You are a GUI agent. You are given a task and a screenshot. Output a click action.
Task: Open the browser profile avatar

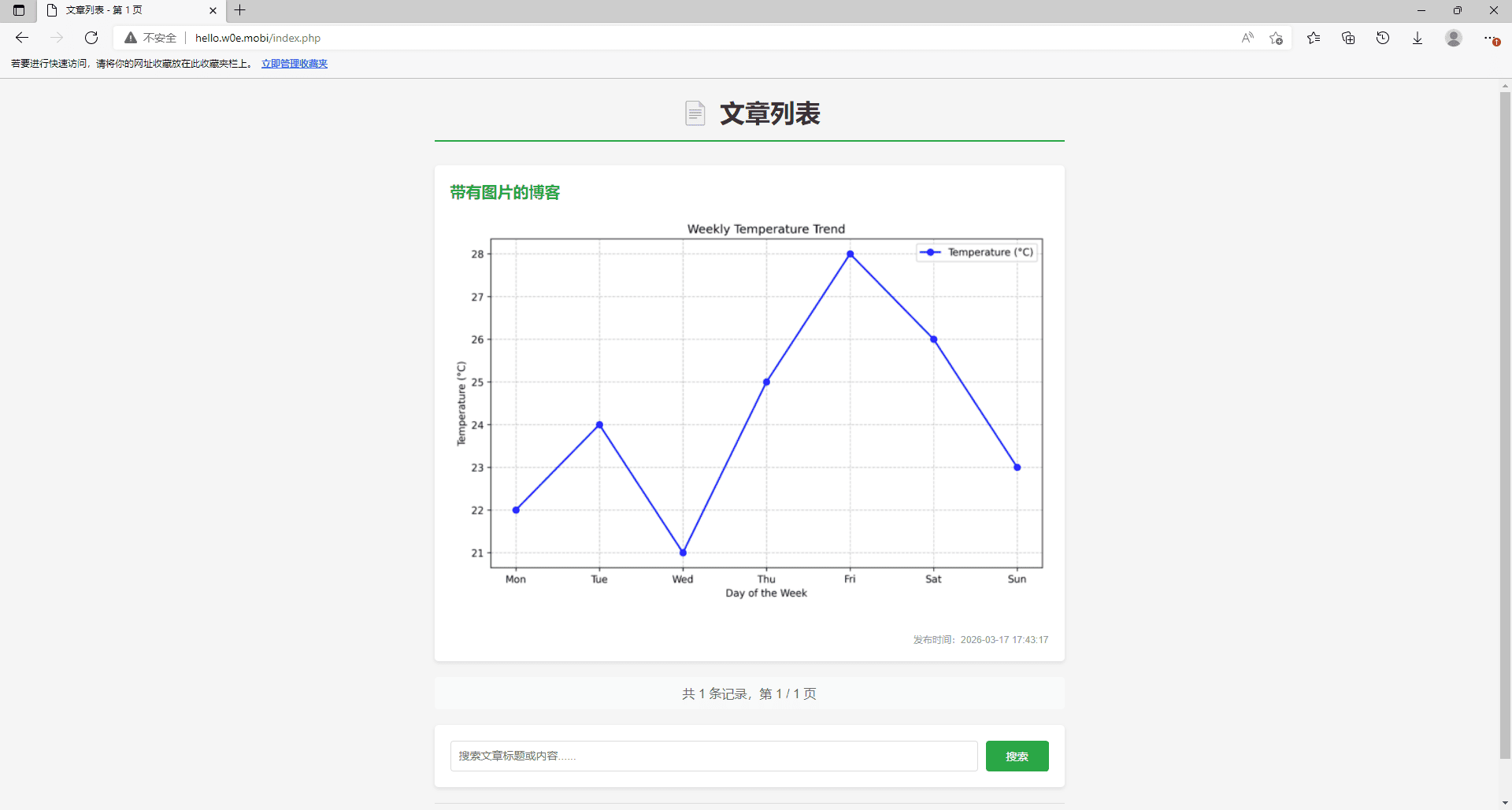click(x=1454, y=37)
